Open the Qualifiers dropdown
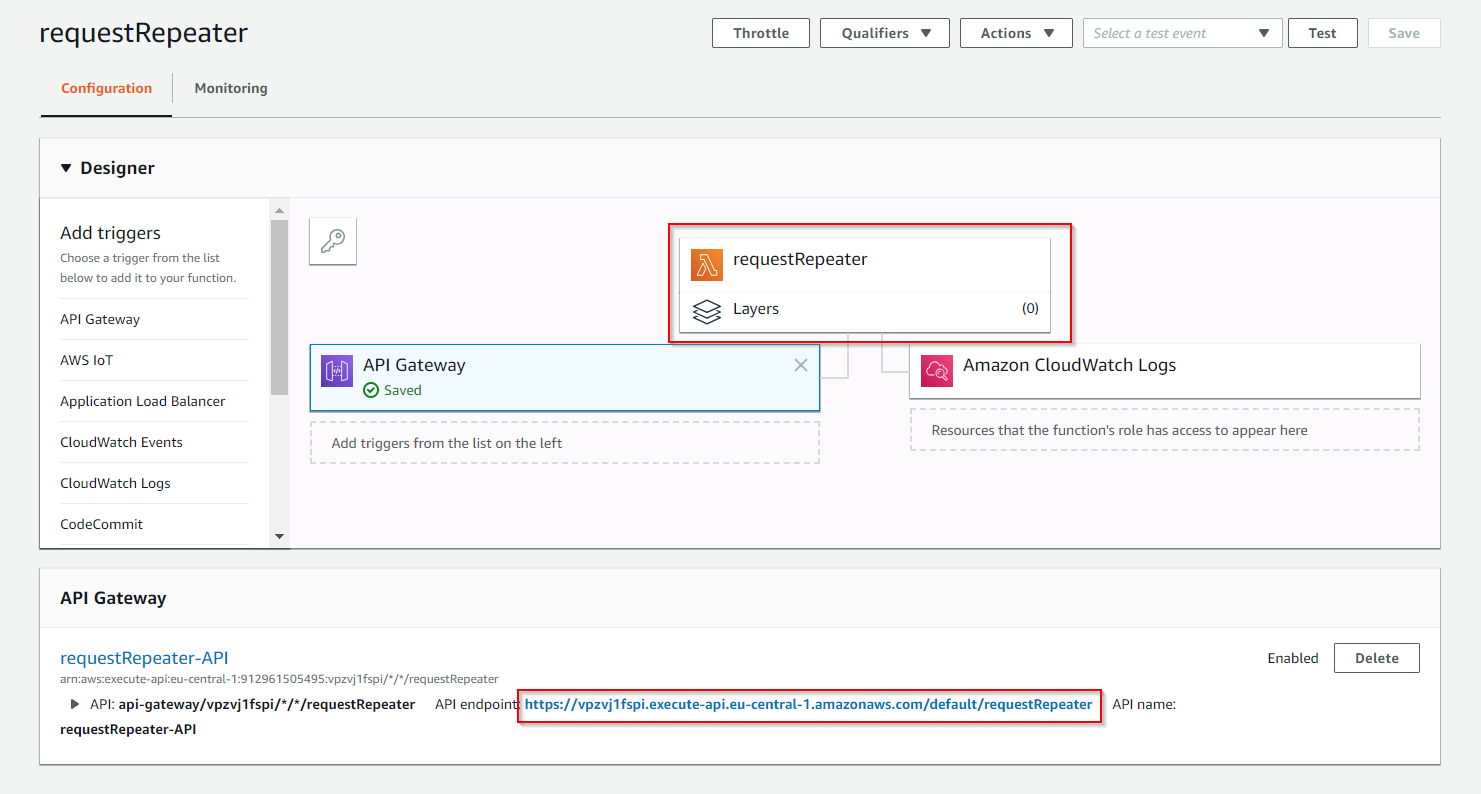 click(x=884, y=32)
